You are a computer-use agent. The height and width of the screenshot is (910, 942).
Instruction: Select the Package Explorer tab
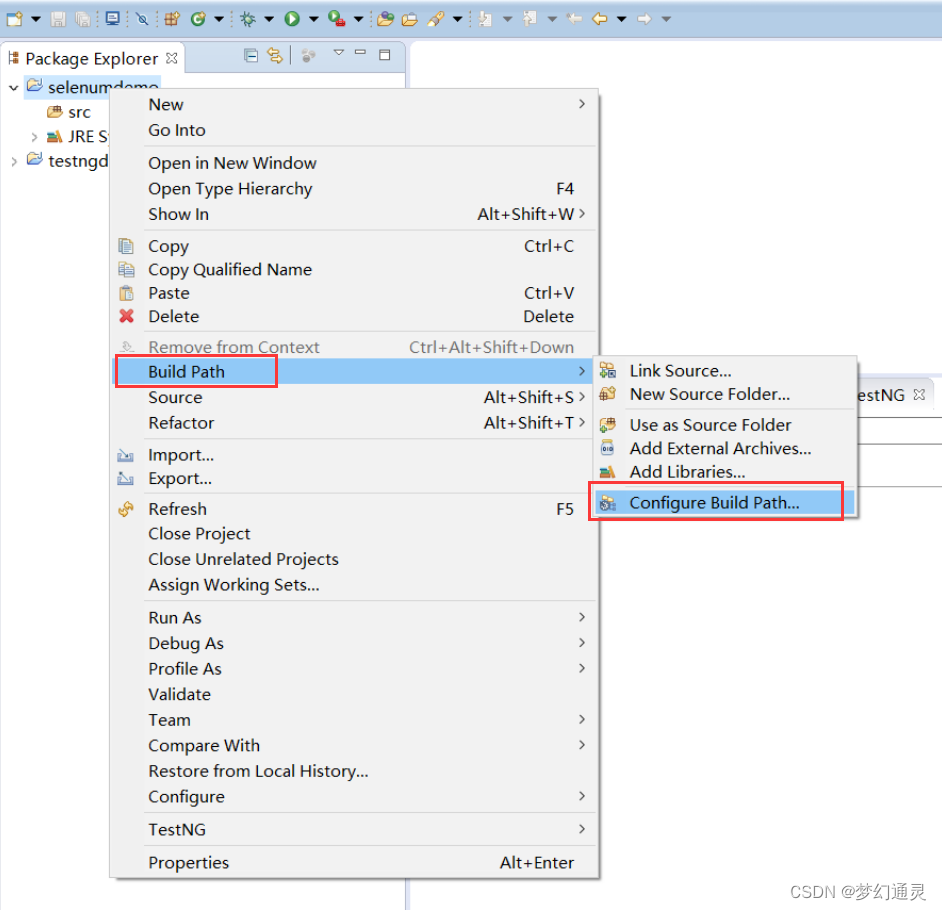[x=91, y=58]
